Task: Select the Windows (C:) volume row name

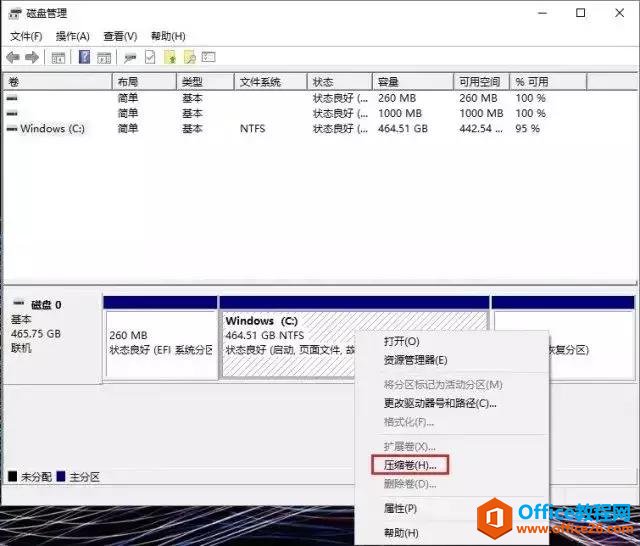Action: coord(53,129)
